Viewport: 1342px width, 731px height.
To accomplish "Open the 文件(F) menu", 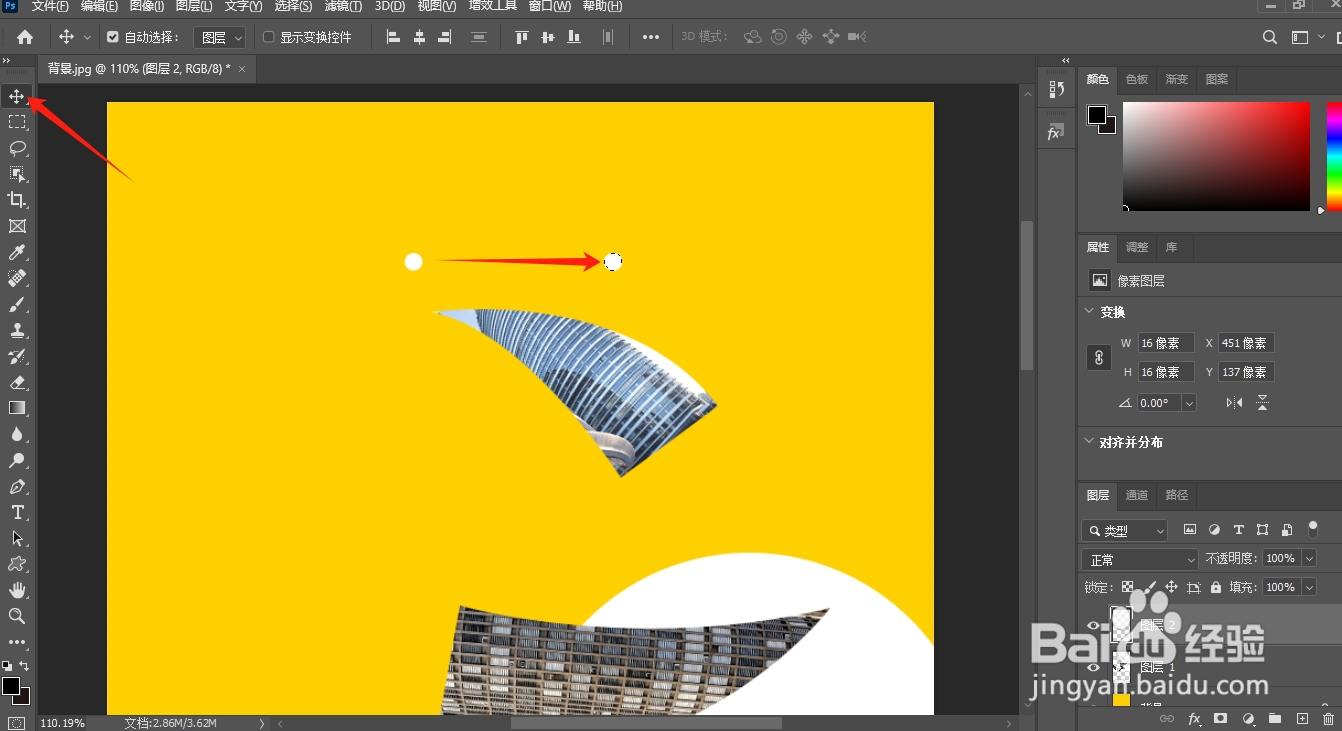I will point(50,6).
